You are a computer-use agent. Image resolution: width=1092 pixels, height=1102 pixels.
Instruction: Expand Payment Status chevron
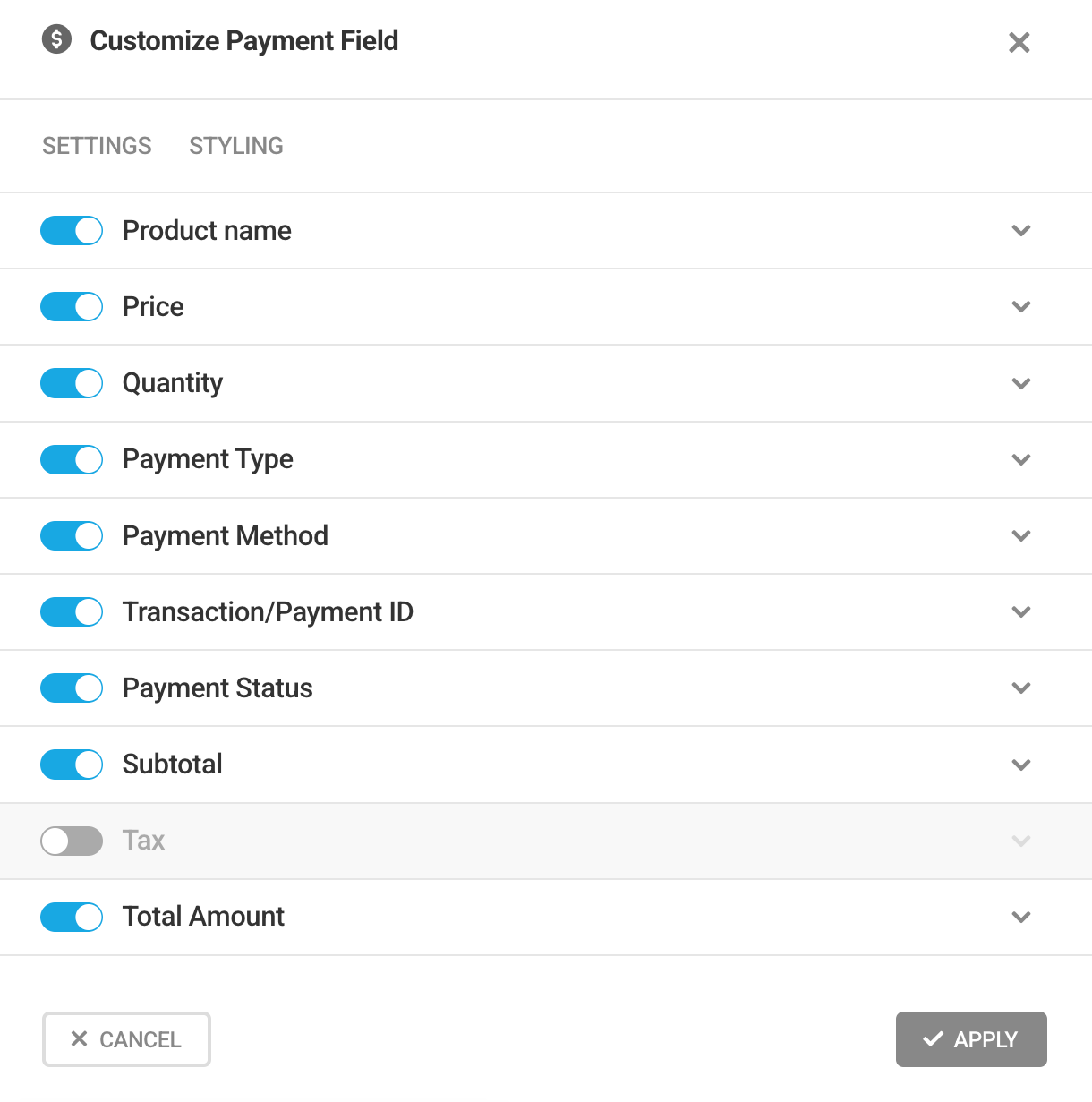(x=1021, y=688)
